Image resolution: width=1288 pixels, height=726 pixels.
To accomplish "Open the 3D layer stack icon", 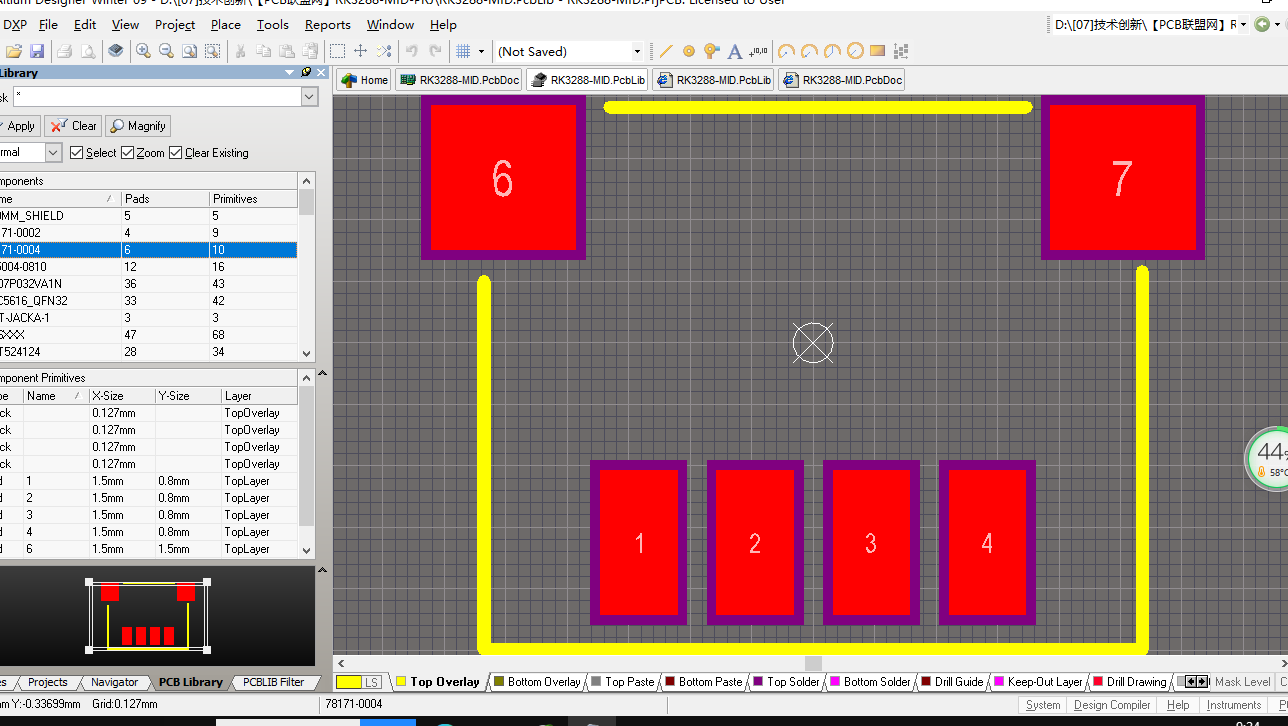I will pos(116,51).
